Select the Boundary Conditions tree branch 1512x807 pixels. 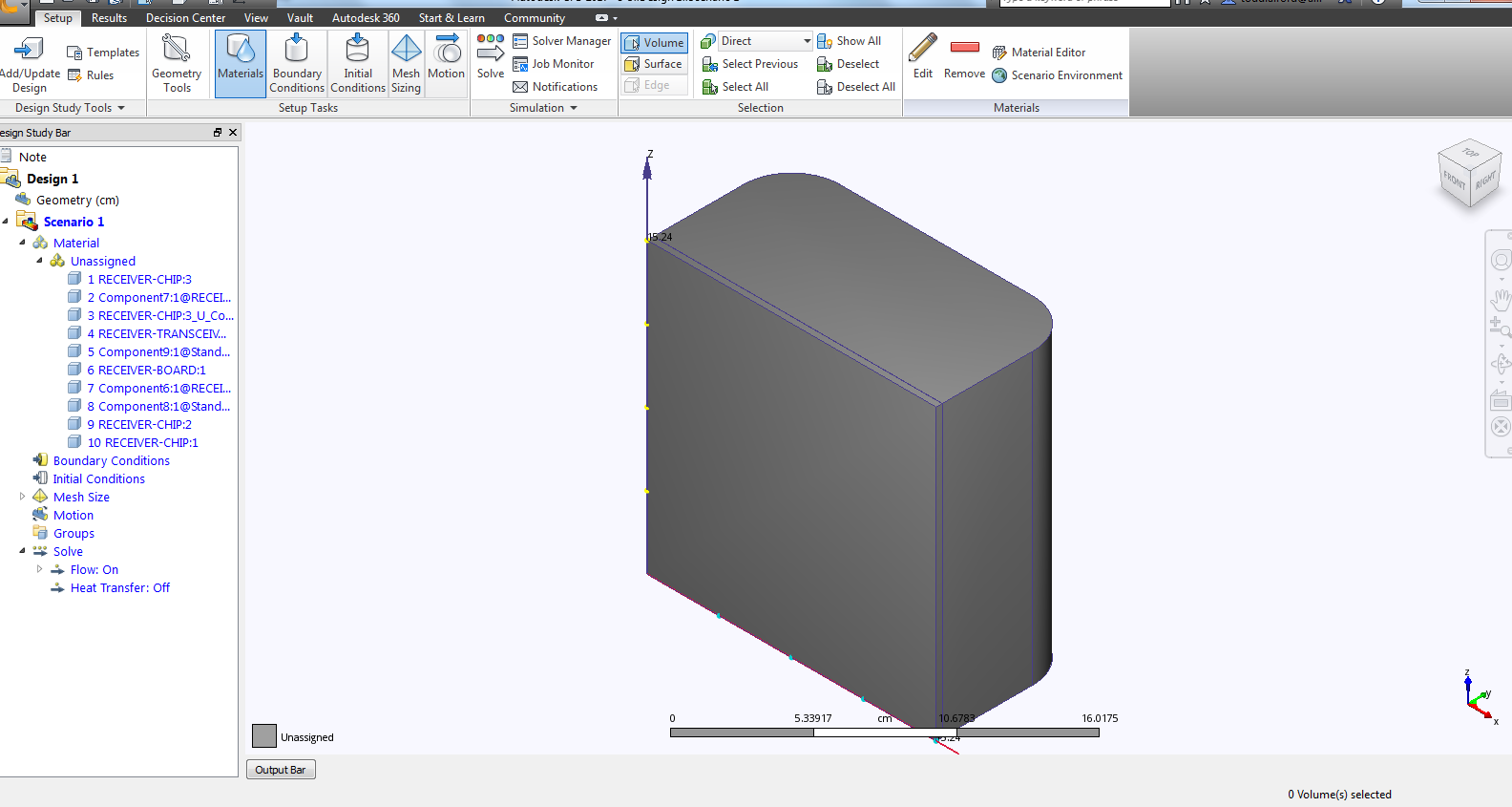tap(112, 461)
